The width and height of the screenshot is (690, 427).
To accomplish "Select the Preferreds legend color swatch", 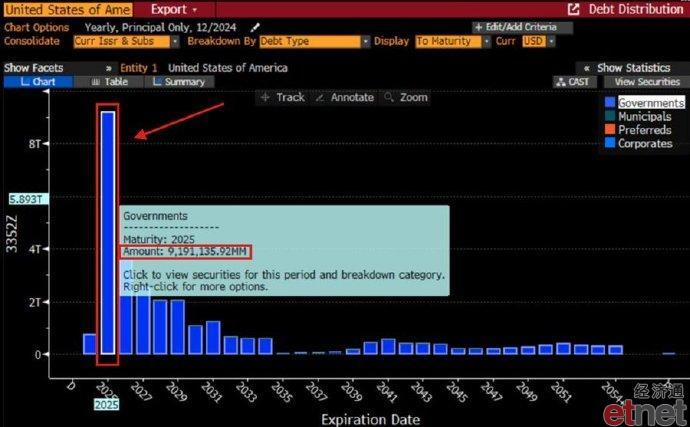I will pyautogui.click(x=610, y=129).
